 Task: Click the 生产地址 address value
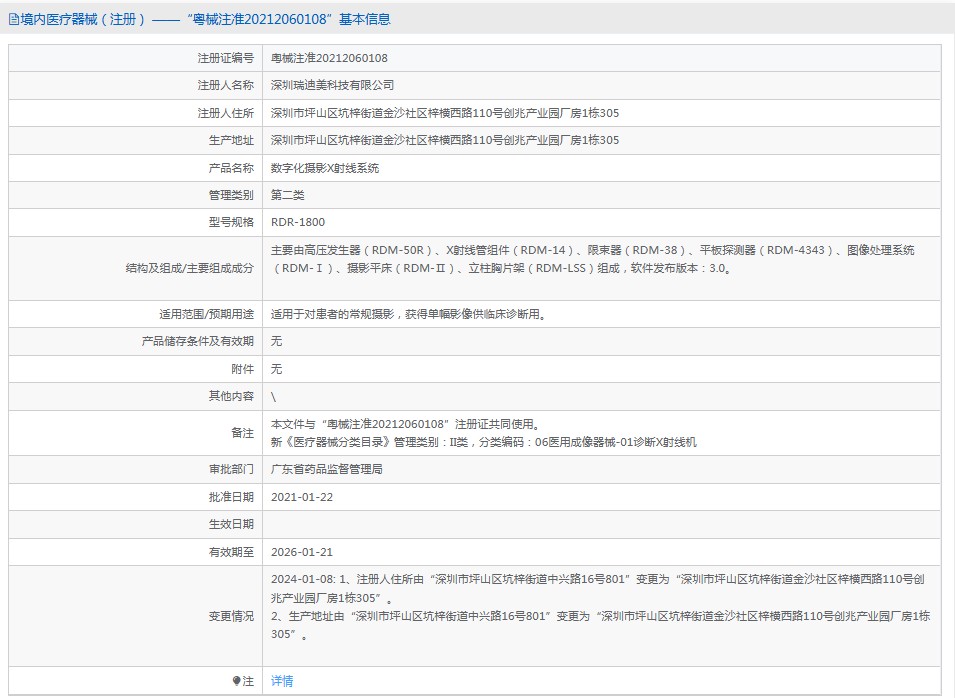[444, 141]
